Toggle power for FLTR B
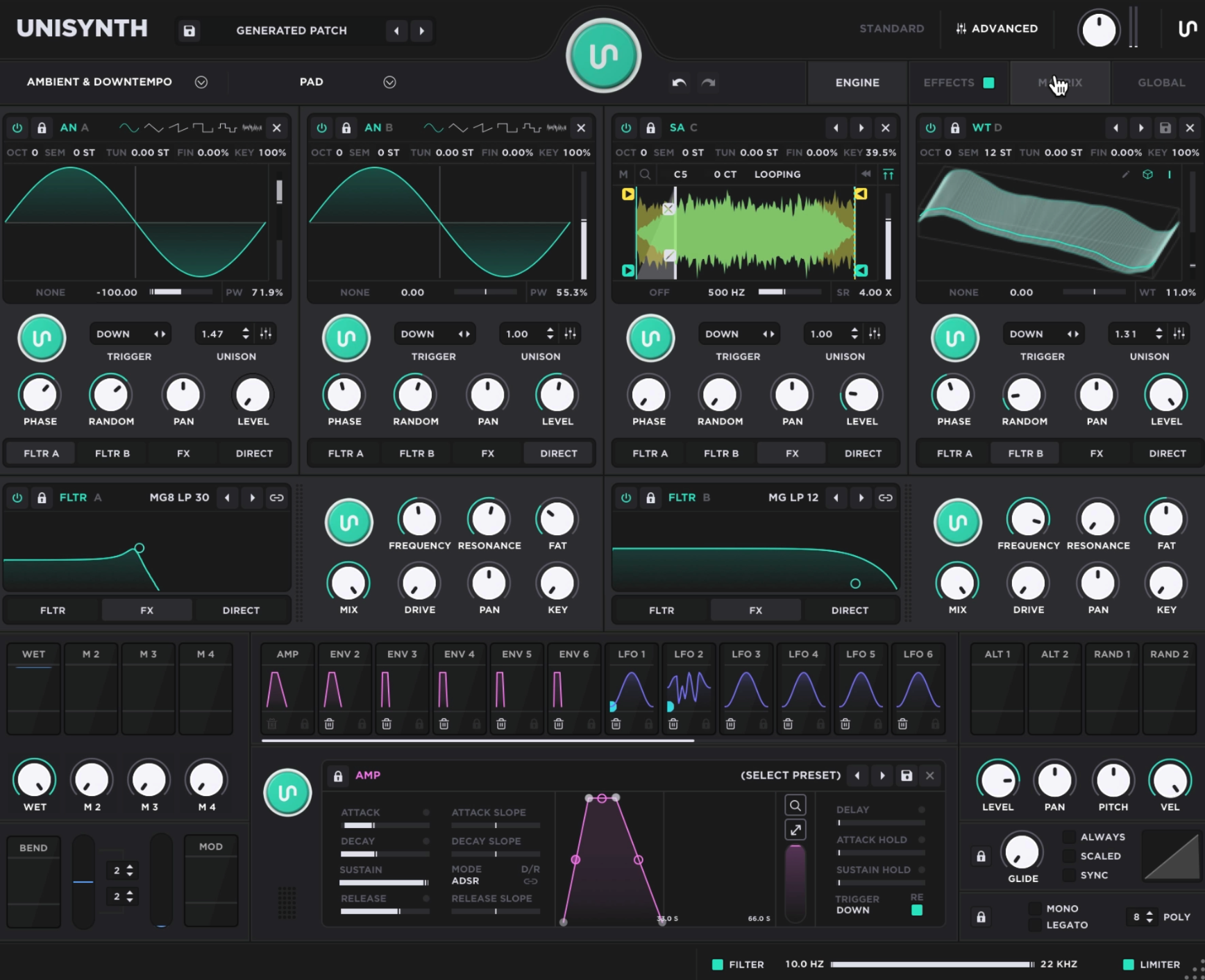Viewport: 1205px width, 980px height. 626,498
